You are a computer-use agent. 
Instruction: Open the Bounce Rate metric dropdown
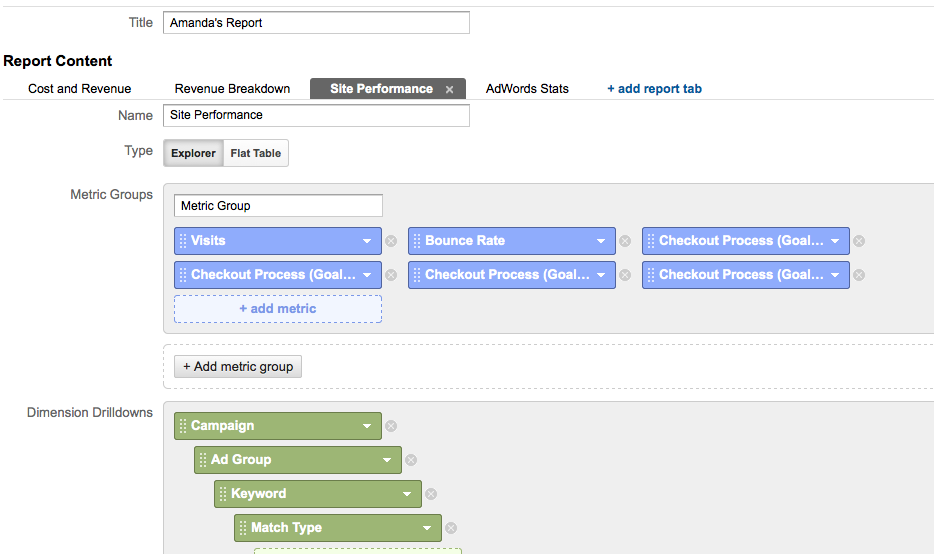point(601,241)
